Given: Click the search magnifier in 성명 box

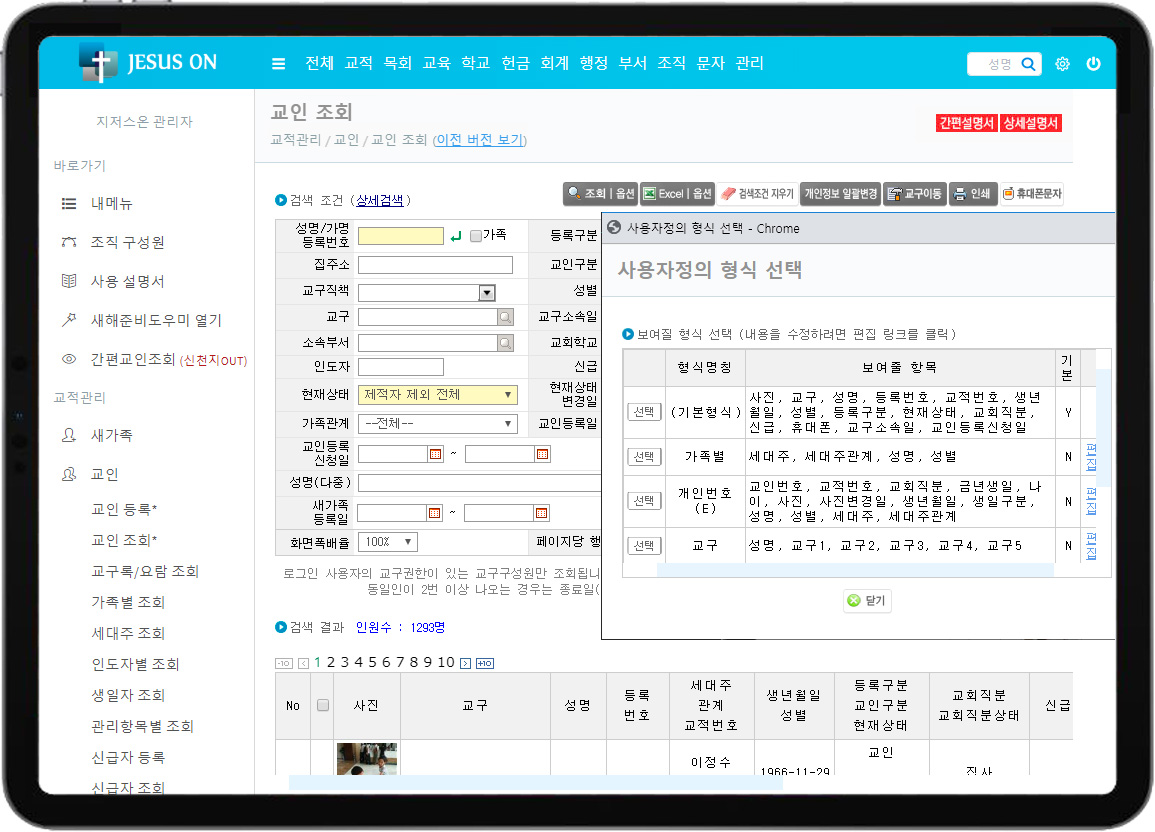Looking at the screenshot, I should (x=1028, y=64).
